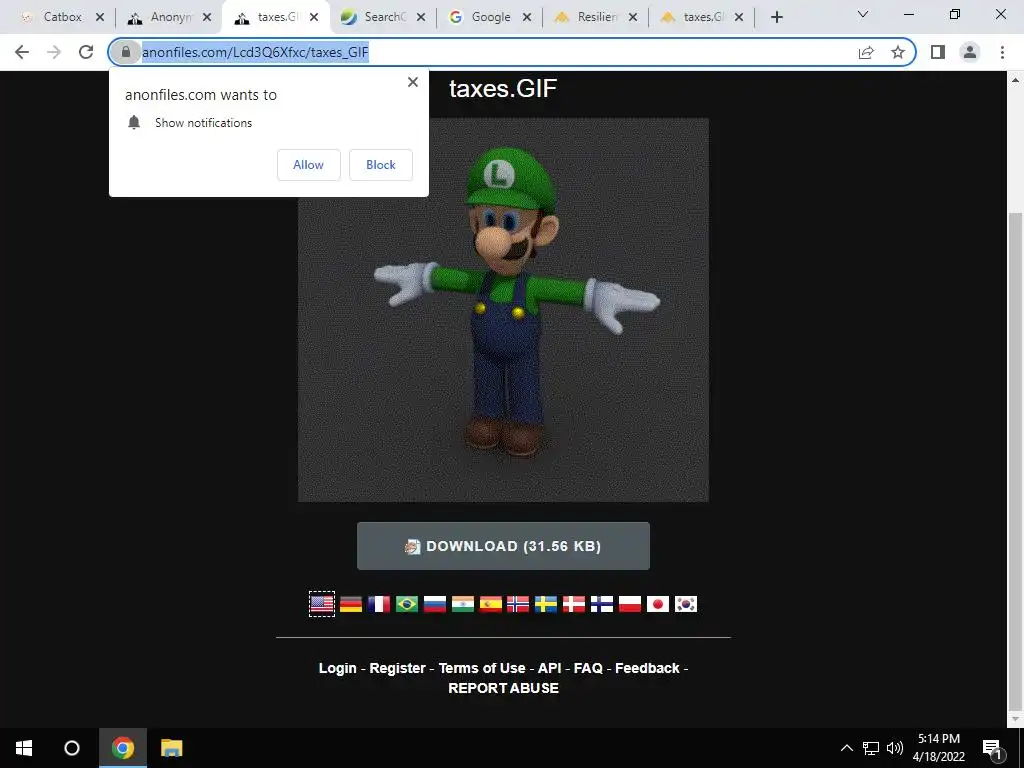The width and height of the screenshot is (1024, 768).
Task: Reload the anonfiles page
Action: click(x=86, y=52)
